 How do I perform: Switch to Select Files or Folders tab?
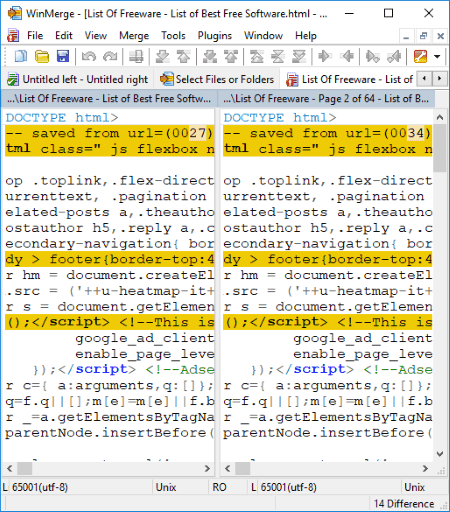[x=217, y=79]
